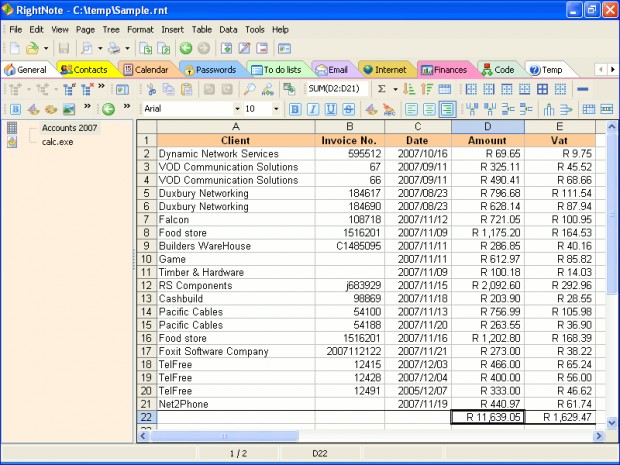Sort descending using the down-arrow sort icon
This screenshot has height=465, width=620.
[409, 89]
